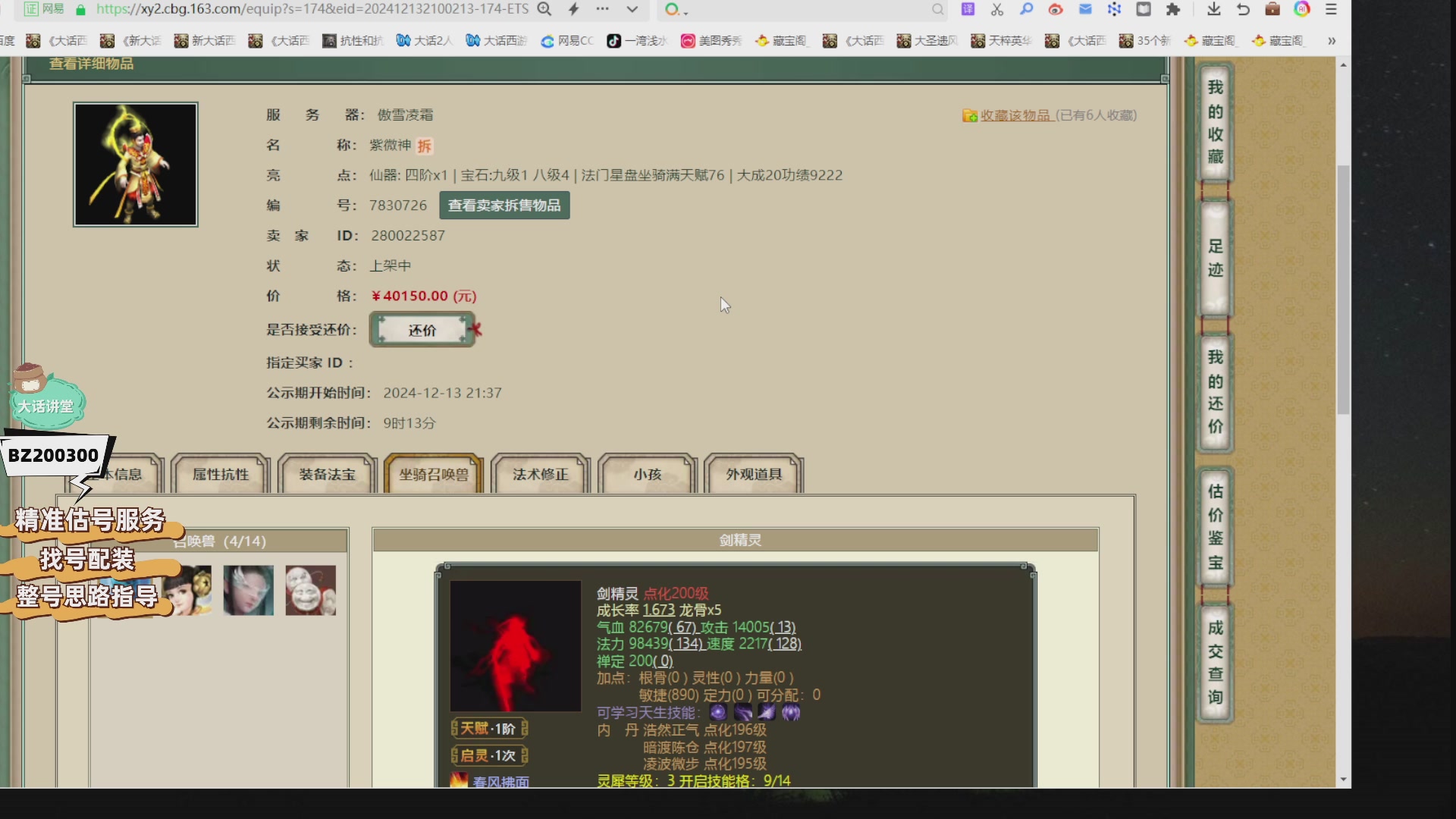
Task: Click the search magnifier in search box
Action: point(938,10)
